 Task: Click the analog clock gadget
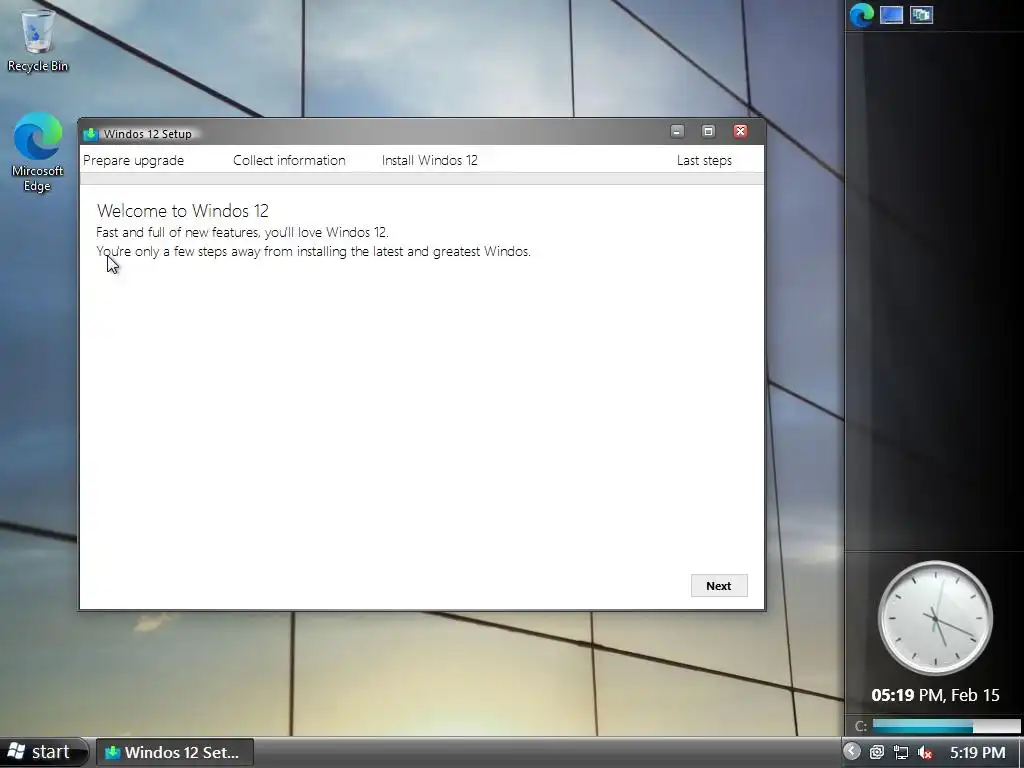coord(935,618)
